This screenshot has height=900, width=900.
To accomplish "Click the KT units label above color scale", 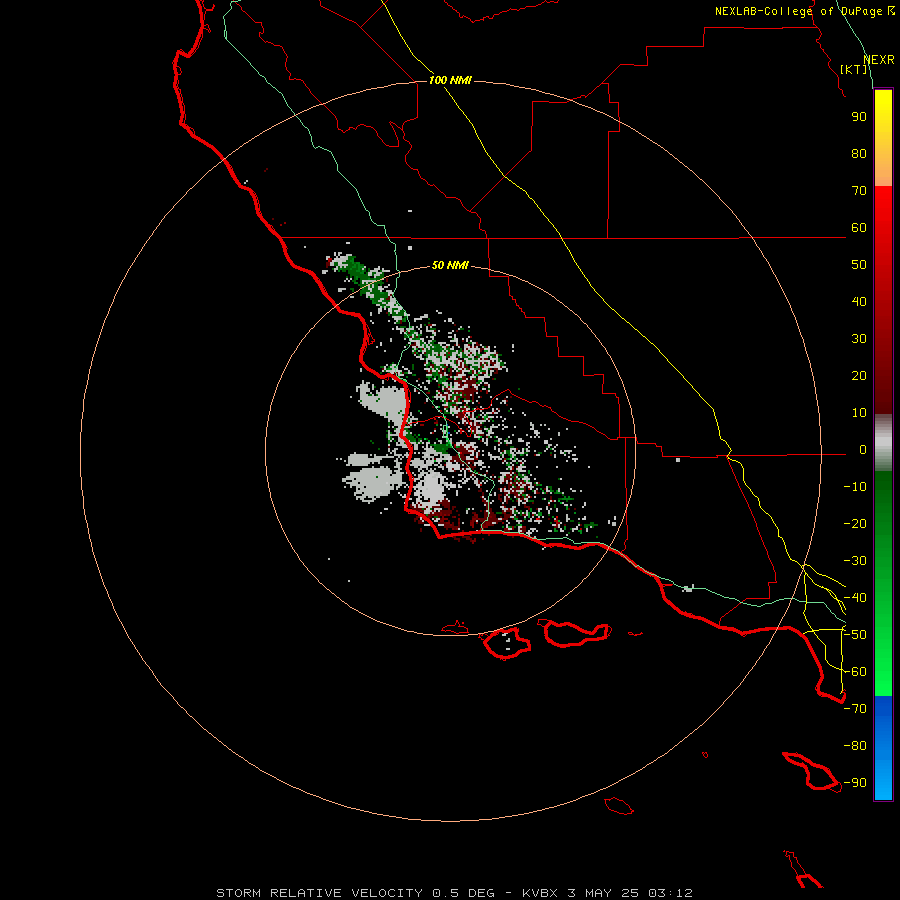I will click(x=854, y=69).
